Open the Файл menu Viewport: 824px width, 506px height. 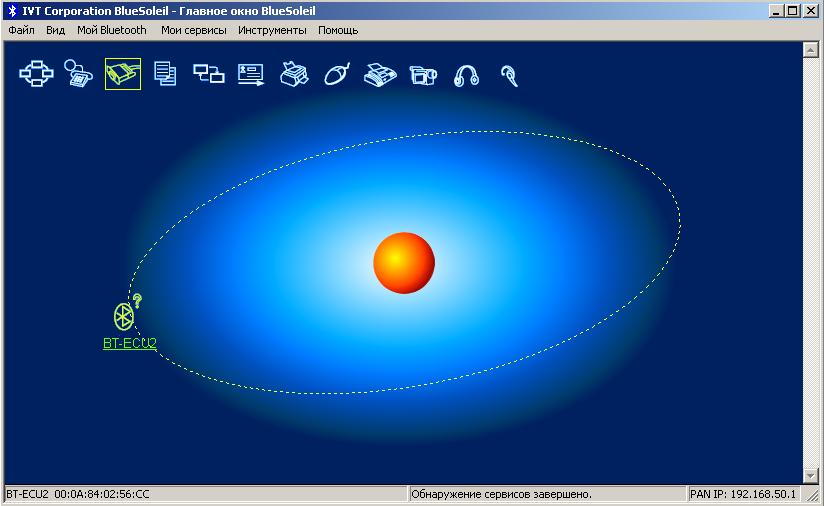click(21, 30)
